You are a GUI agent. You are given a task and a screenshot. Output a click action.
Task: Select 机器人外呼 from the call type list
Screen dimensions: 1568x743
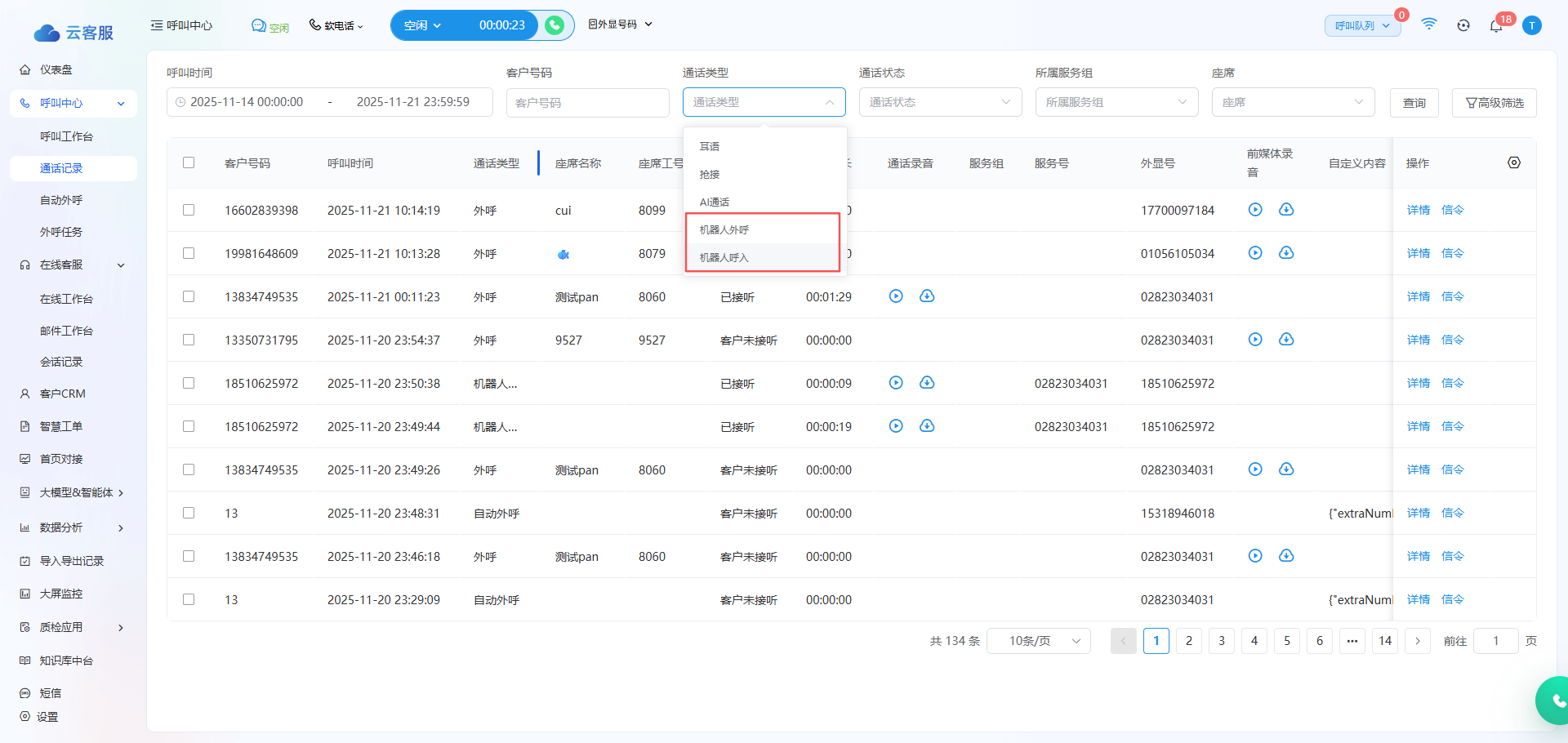coord(724,229)
